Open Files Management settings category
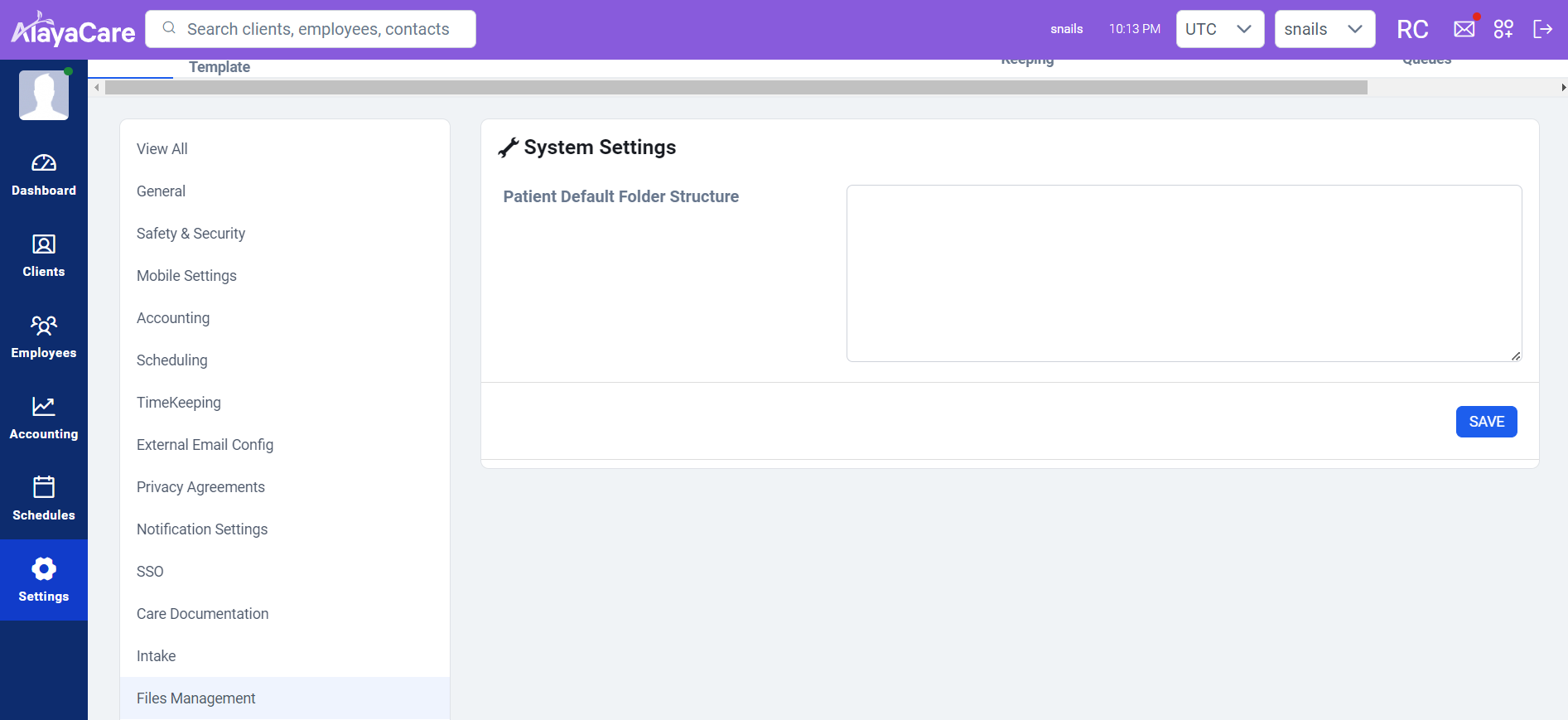 click(196, 698)
